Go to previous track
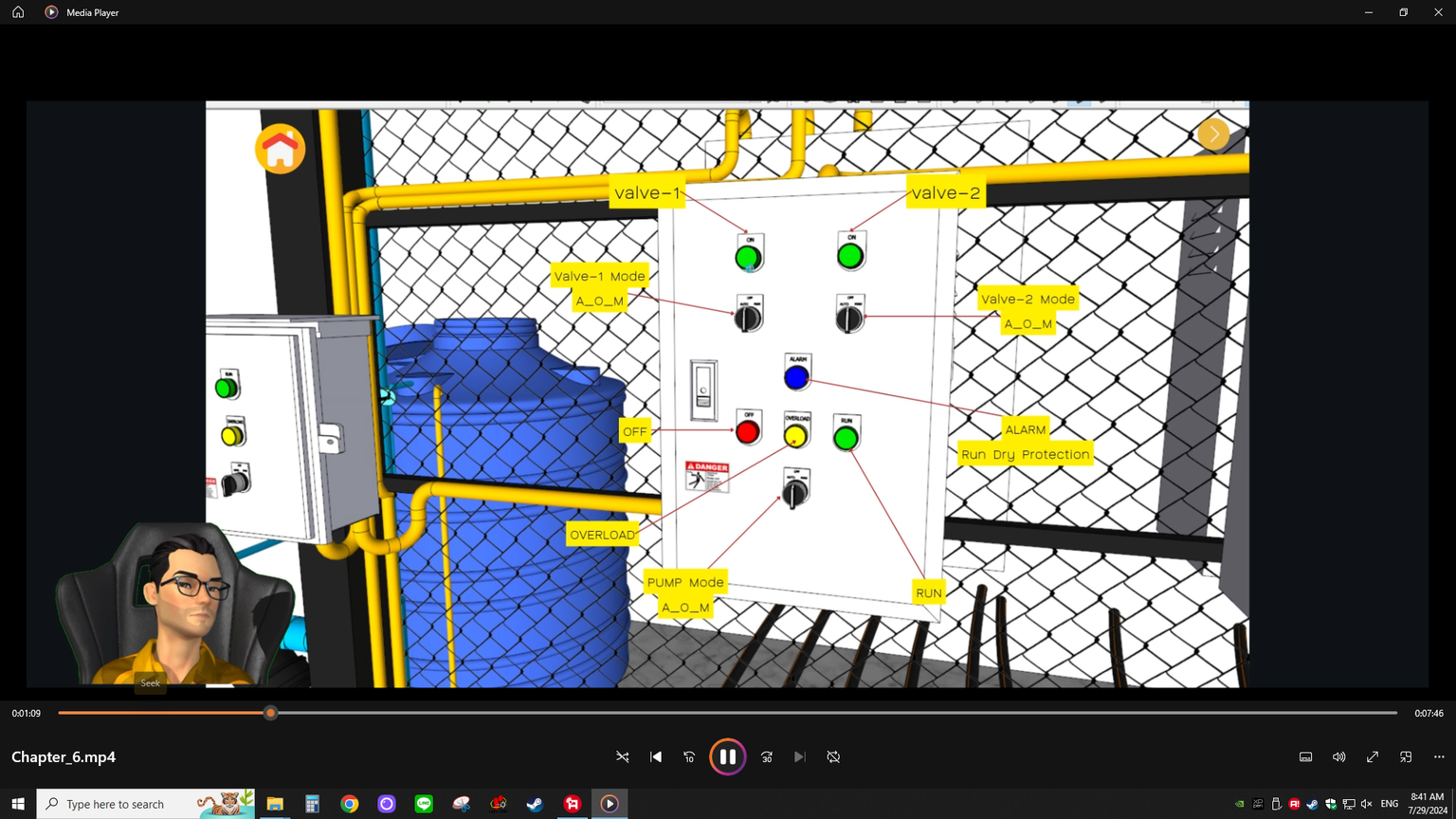1456x819 pixels. tap(656, 756)
